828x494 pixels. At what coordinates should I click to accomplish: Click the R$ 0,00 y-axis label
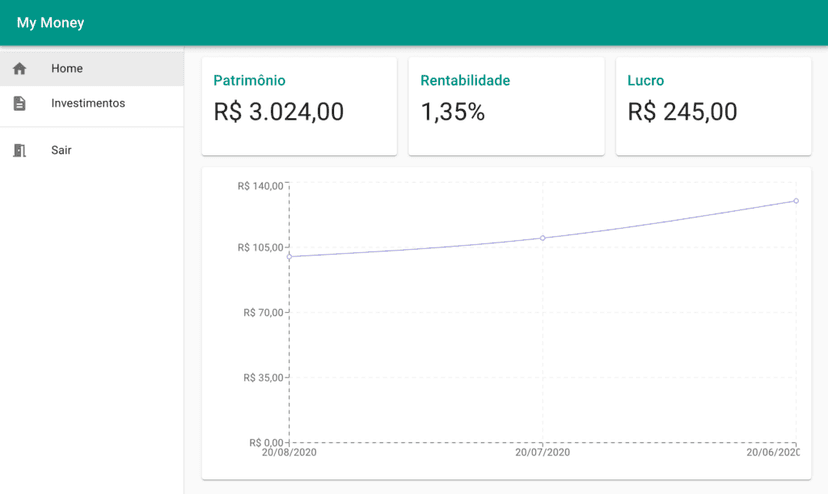266,442
